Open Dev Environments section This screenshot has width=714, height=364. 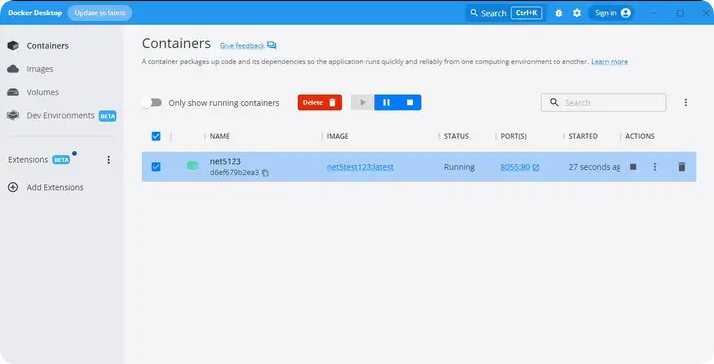[61, 115]
